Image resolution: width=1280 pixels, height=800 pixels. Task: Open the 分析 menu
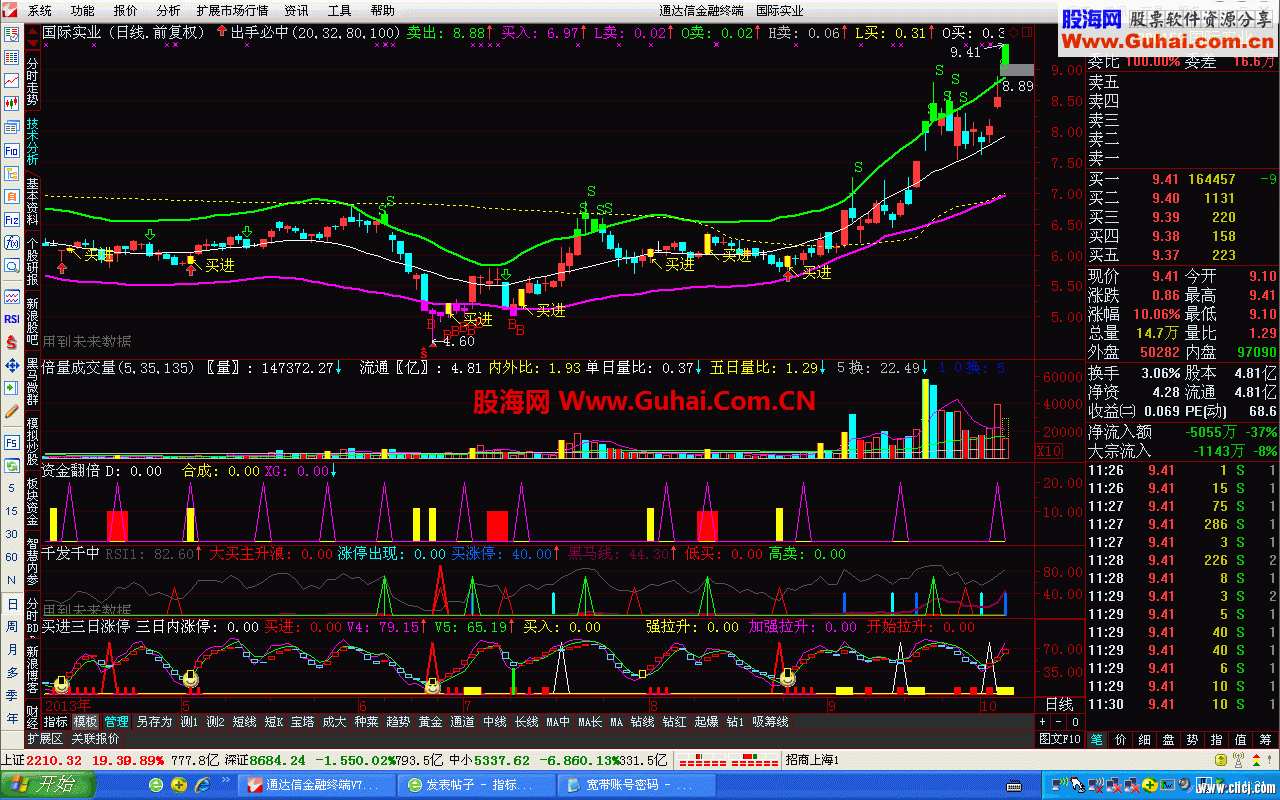(x=168, y=11)
